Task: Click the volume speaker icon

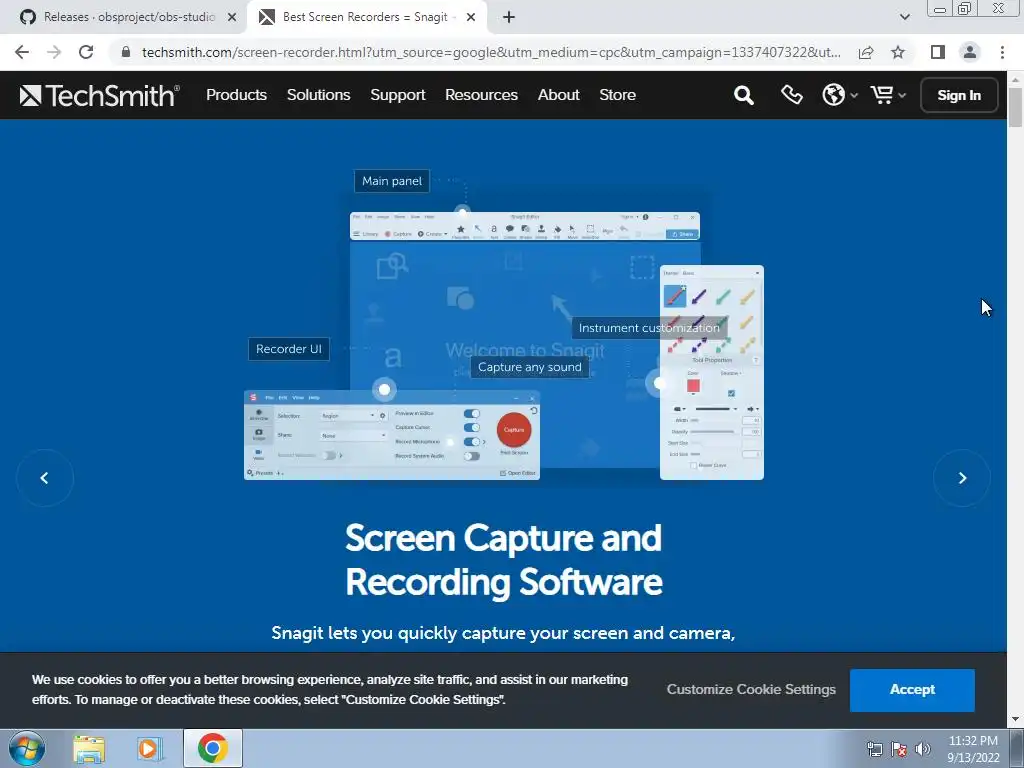Action: click(x=922, y=749)
